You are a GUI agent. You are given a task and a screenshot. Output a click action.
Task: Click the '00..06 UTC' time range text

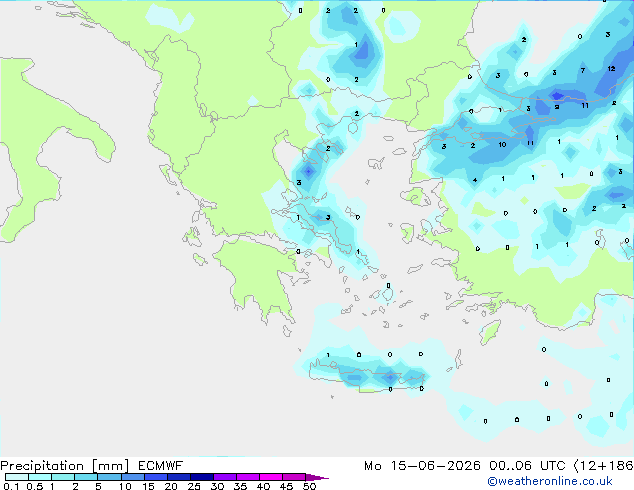(x=527, y=466)
